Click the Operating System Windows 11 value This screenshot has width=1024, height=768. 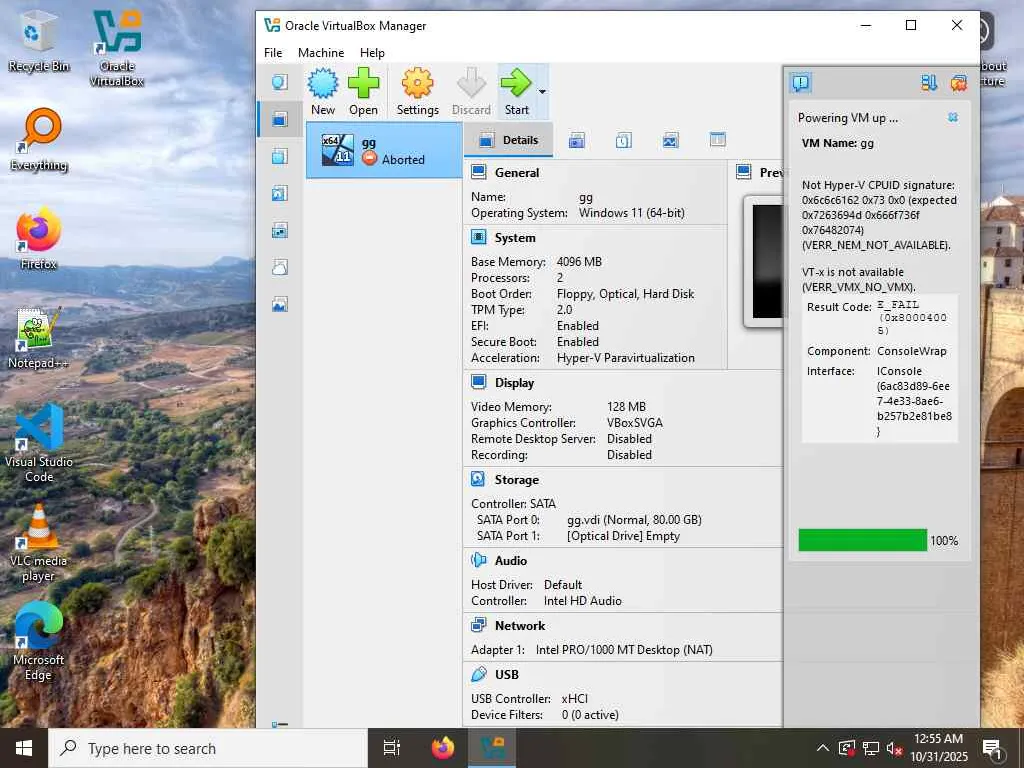point(632,213)
